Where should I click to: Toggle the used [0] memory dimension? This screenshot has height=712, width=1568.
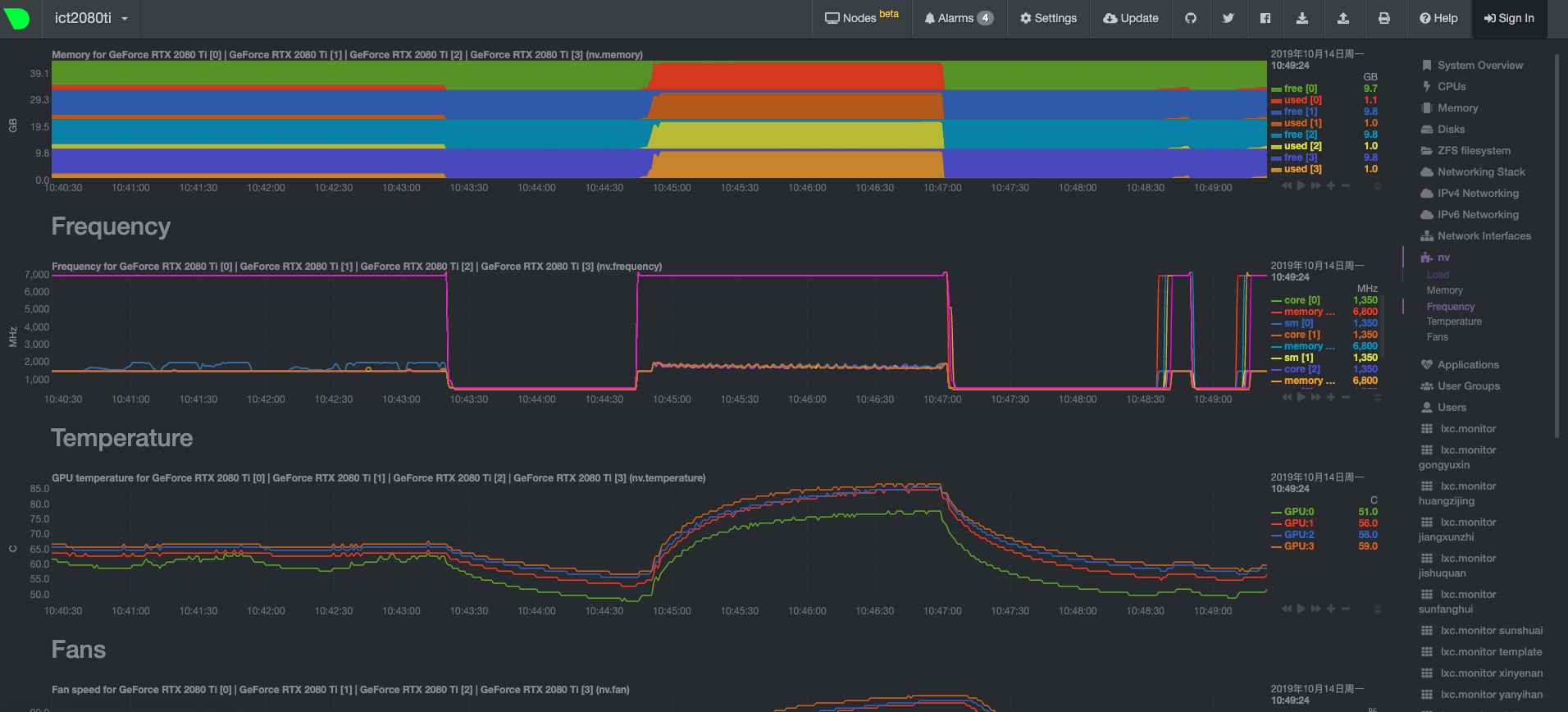1303,100
